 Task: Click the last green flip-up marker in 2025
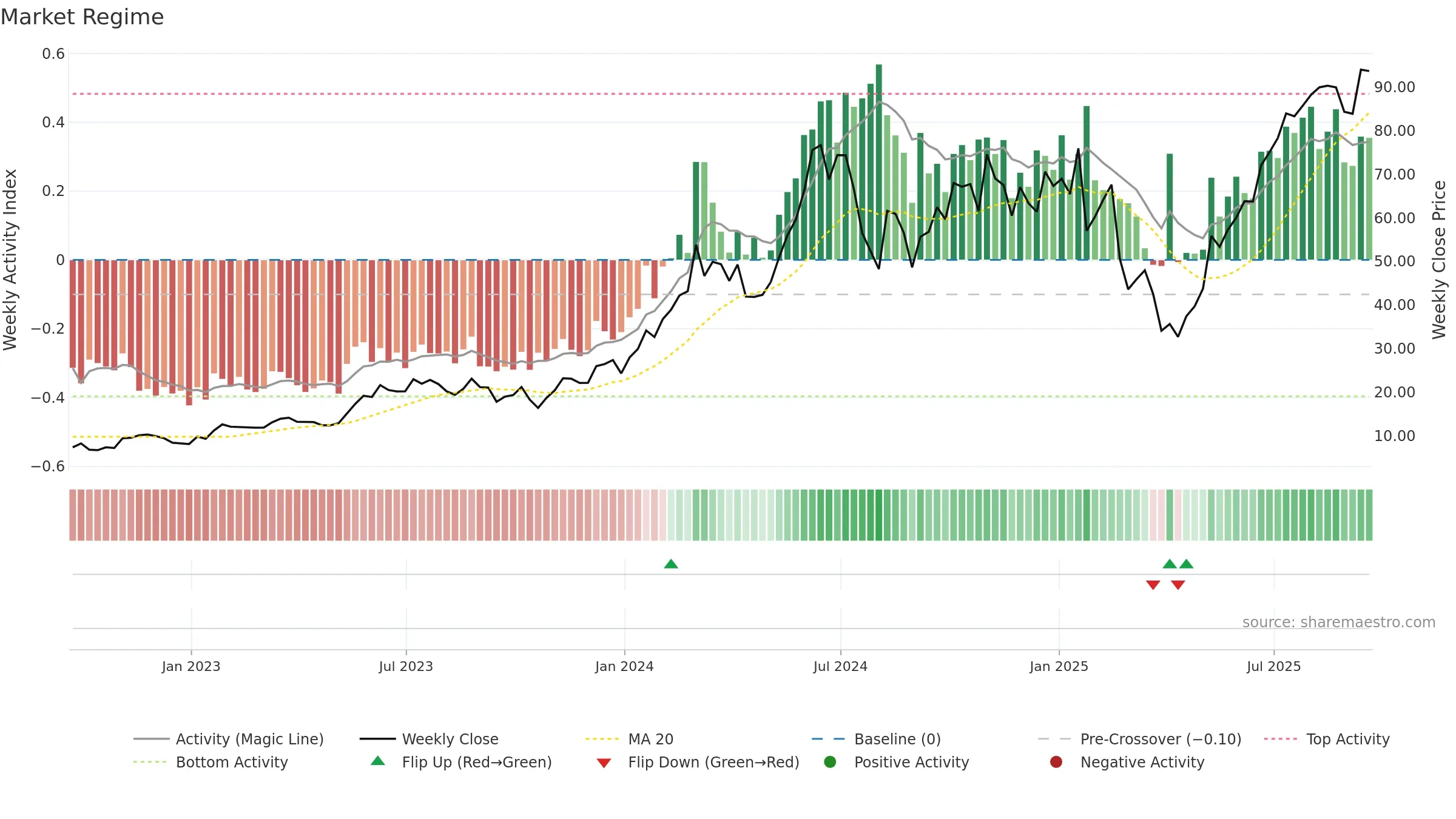coord(1187,564)
